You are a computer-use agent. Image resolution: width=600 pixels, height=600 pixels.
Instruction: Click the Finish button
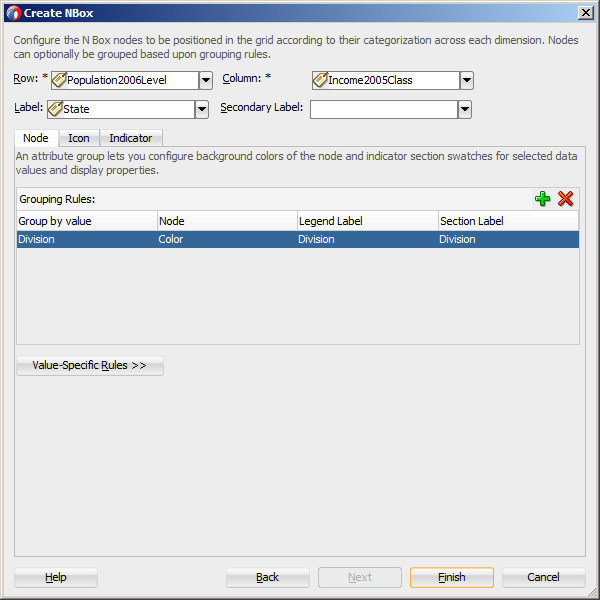click(452, 577)
